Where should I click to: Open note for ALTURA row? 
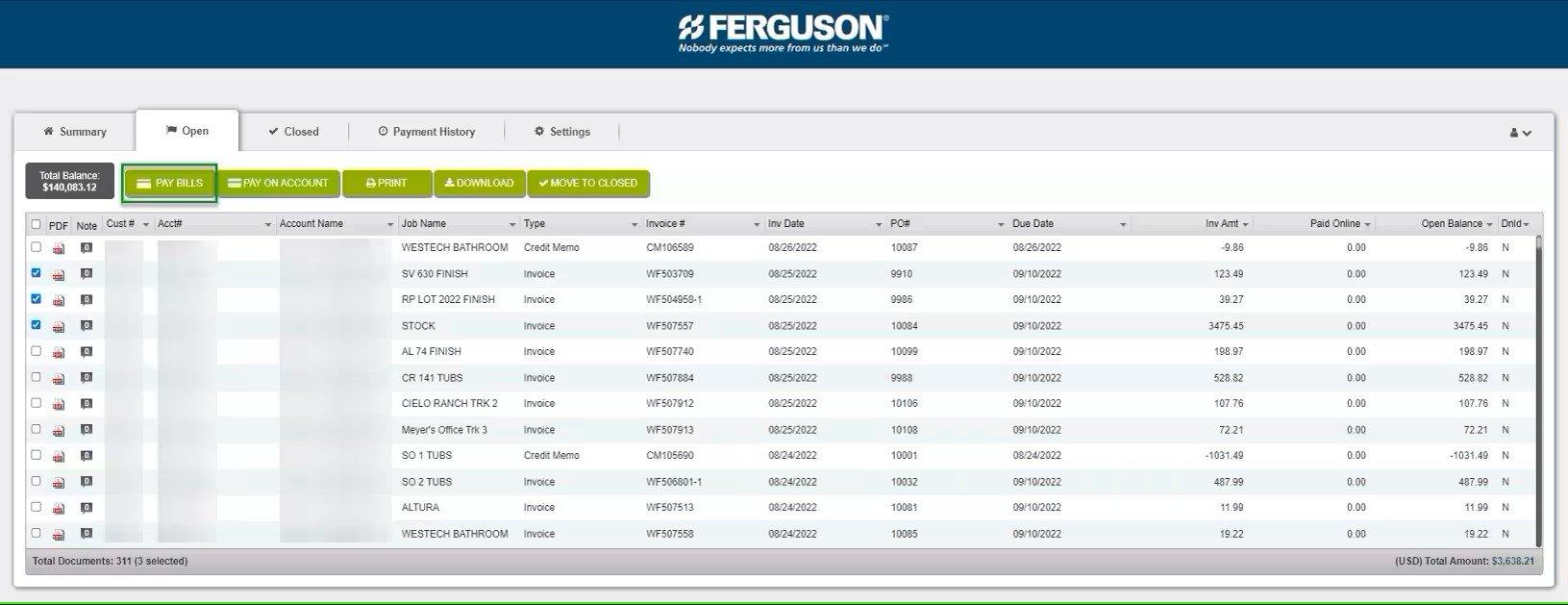87,508
